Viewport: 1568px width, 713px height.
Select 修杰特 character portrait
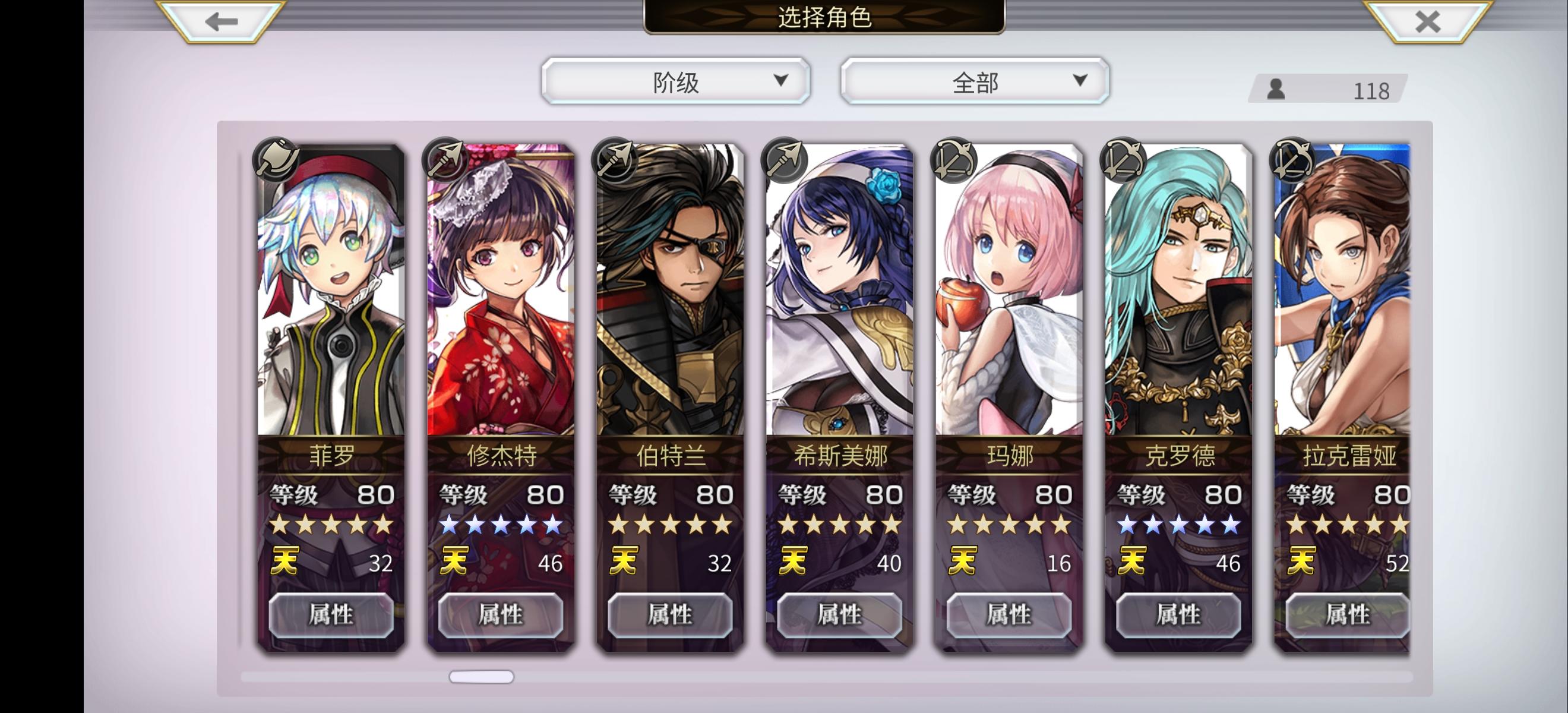point(500,290)
